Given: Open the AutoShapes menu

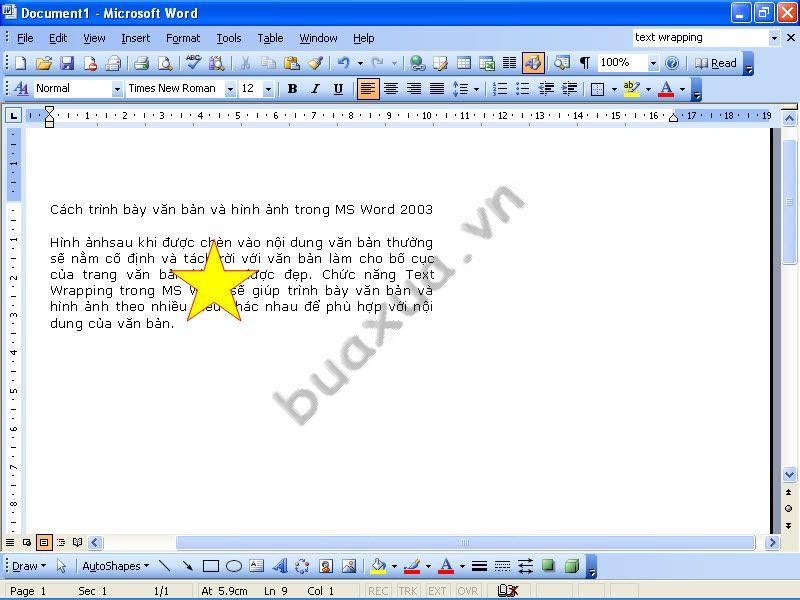Looking at the screenshot, I should tap(116, 566).
